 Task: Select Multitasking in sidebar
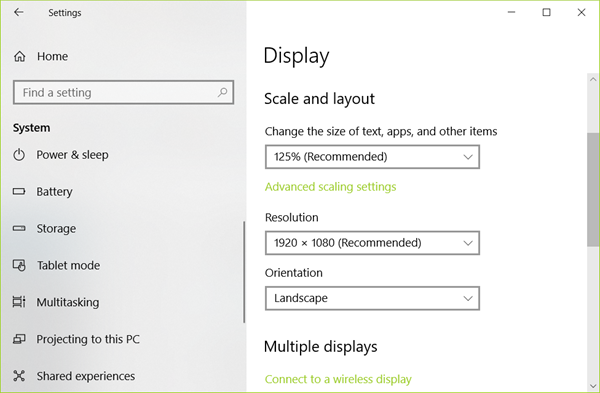click(68, 302)
